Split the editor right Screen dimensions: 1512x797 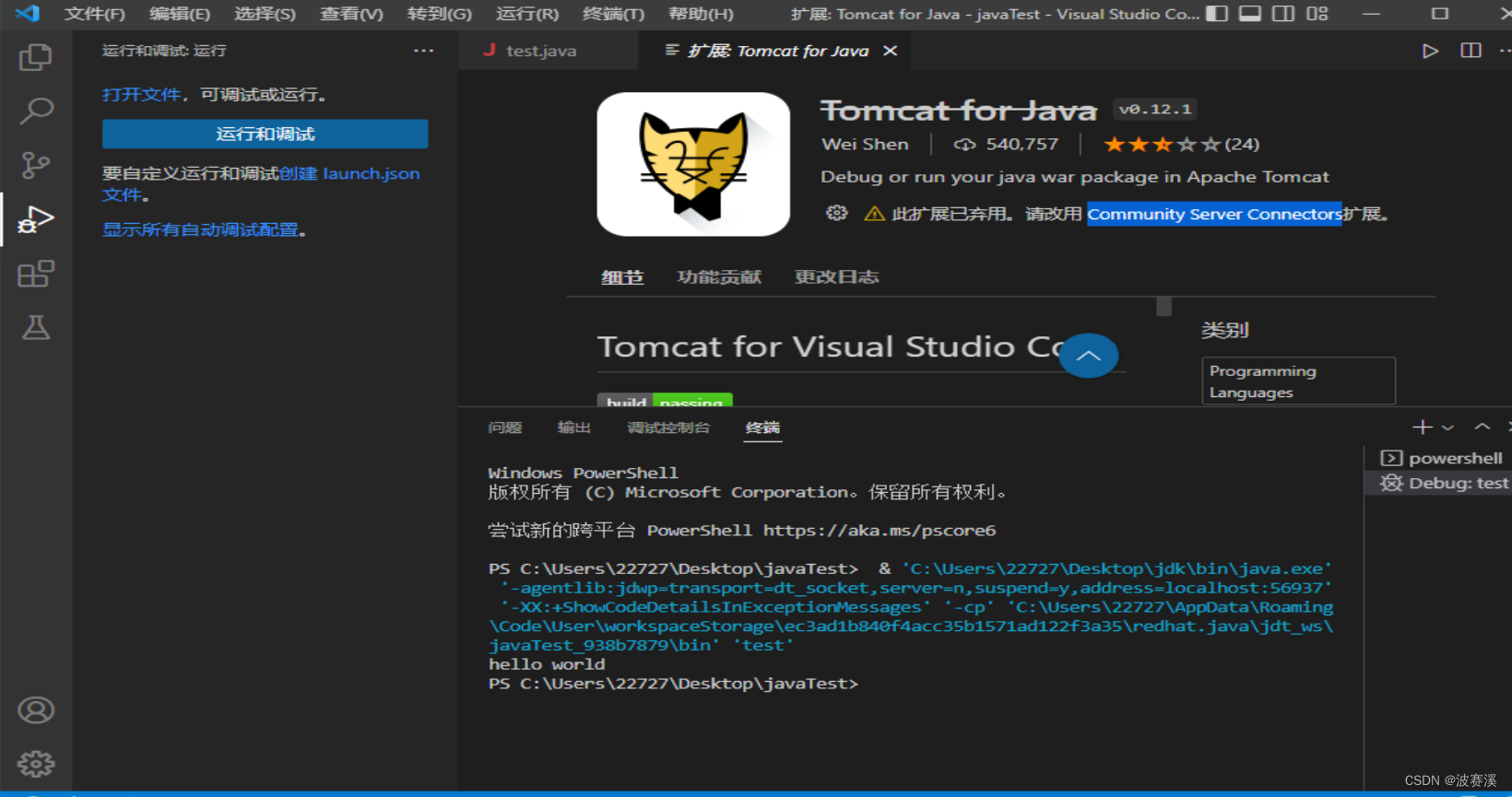tap(1471, 51)
